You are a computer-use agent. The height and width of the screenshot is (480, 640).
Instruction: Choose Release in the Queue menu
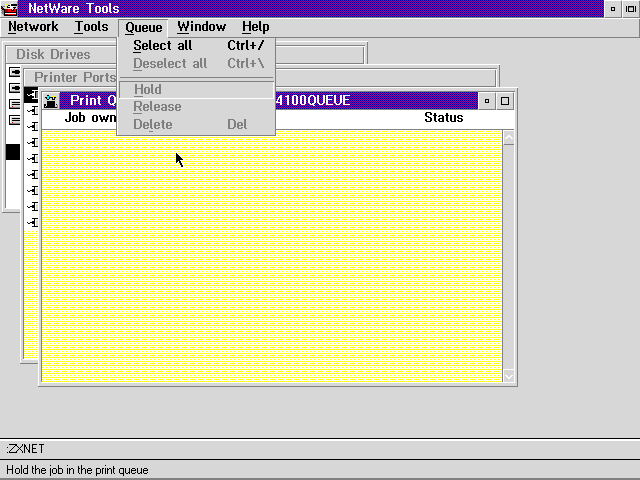click(x=196, y=107)
